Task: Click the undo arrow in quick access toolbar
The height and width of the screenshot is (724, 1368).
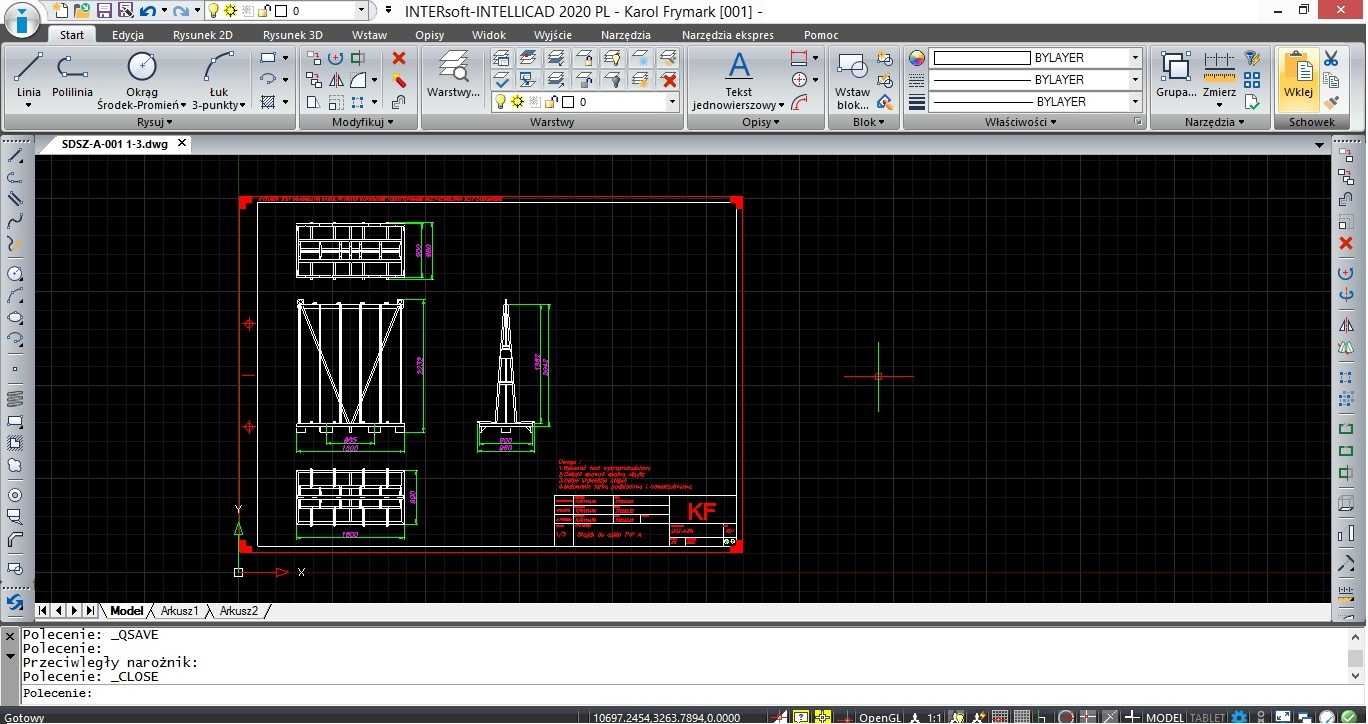Action: point(147,11)
